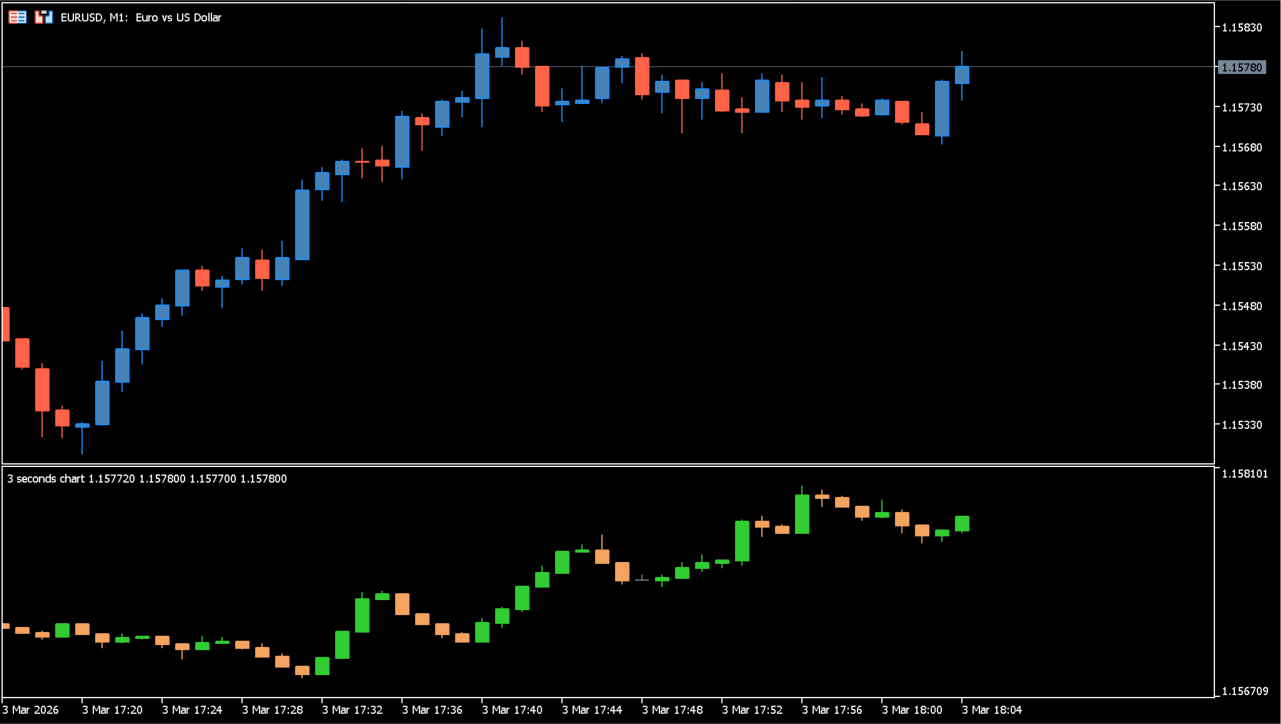The height and width of the screenshot is (724, 1281).
Task: Select the 3 Mar 18:04 time label
Action: tap(991, 710)
